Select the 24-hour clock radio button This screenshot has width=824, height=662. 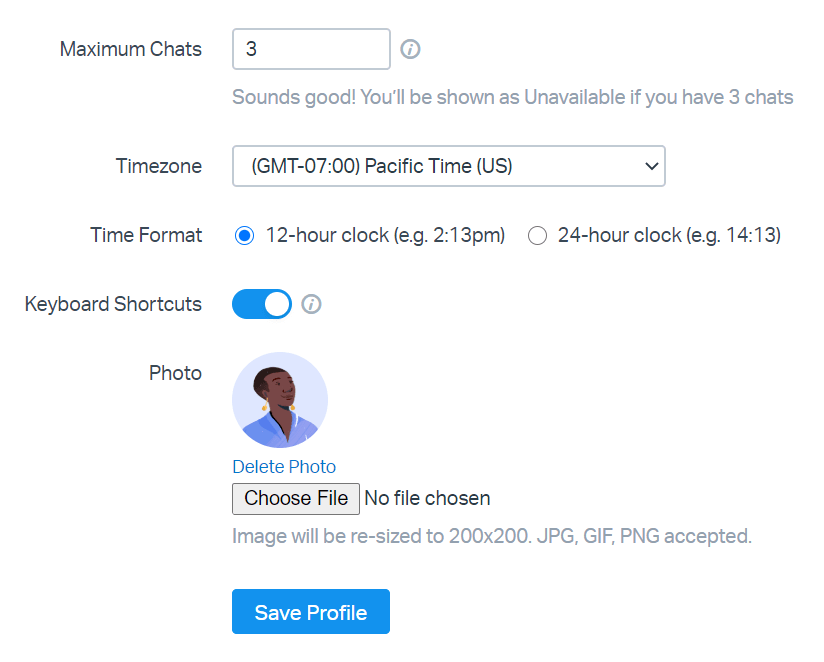coord(537,236)
